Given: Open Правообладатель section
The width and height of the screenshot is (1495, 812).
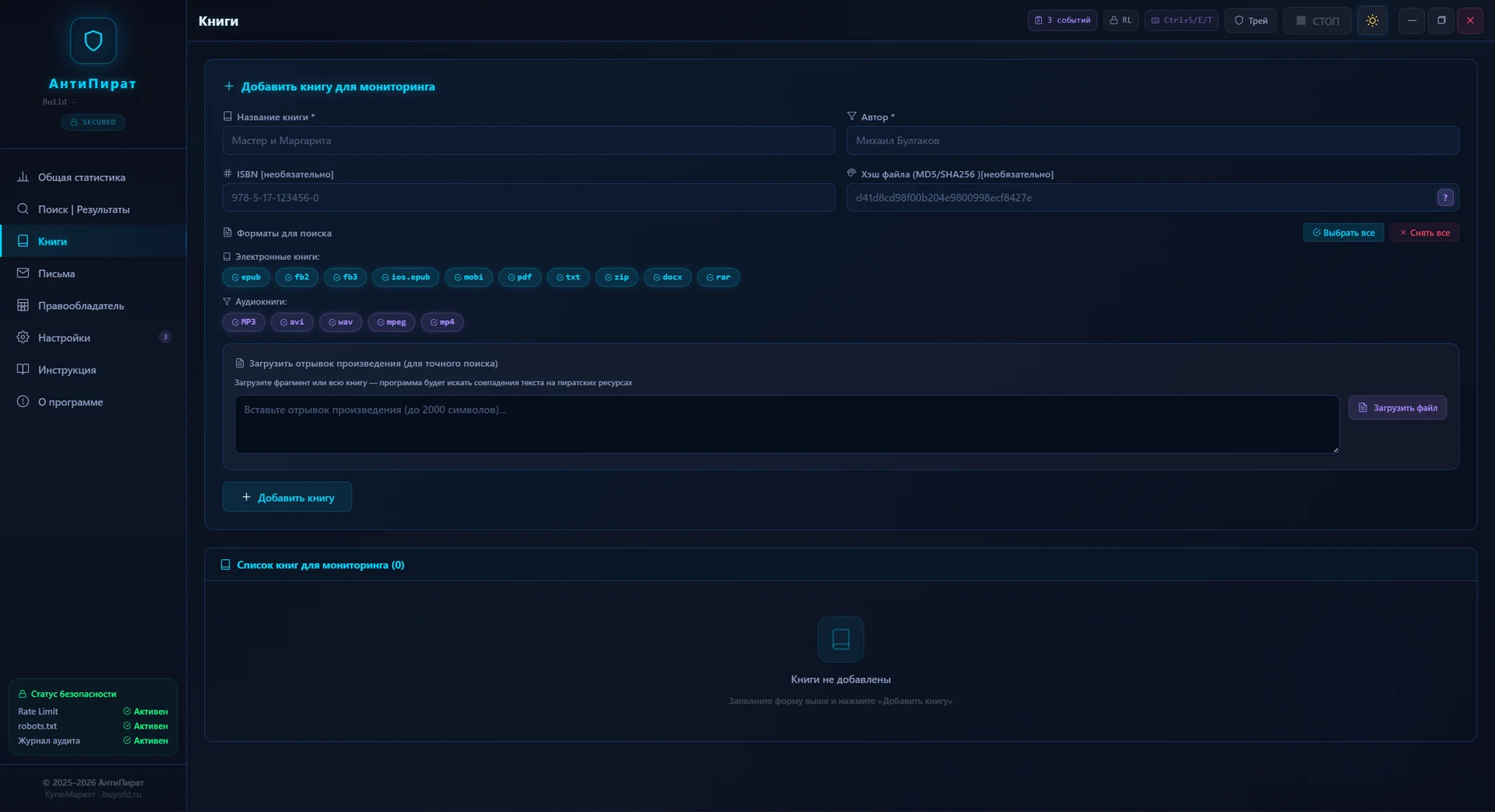Looking at the screenshot, I should (93, 306).
